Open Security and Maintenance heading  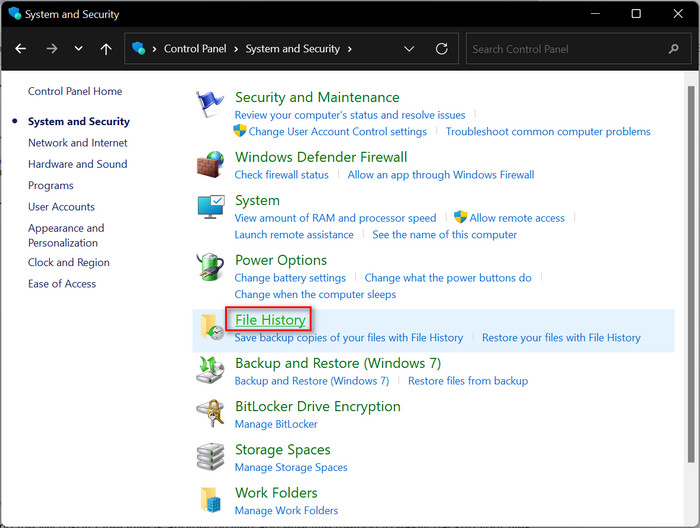click(317, 97)
